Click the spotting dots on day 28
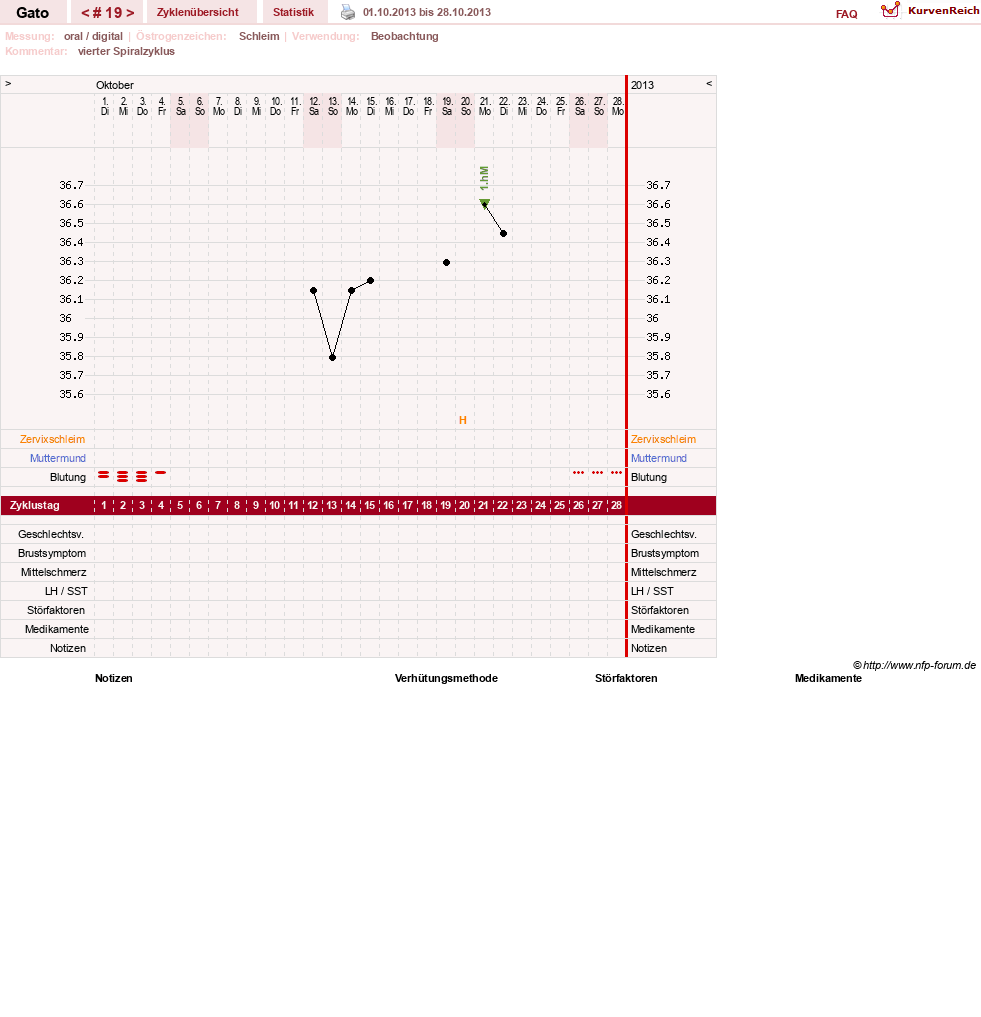 pyautogui.click(x=616, y=473)
